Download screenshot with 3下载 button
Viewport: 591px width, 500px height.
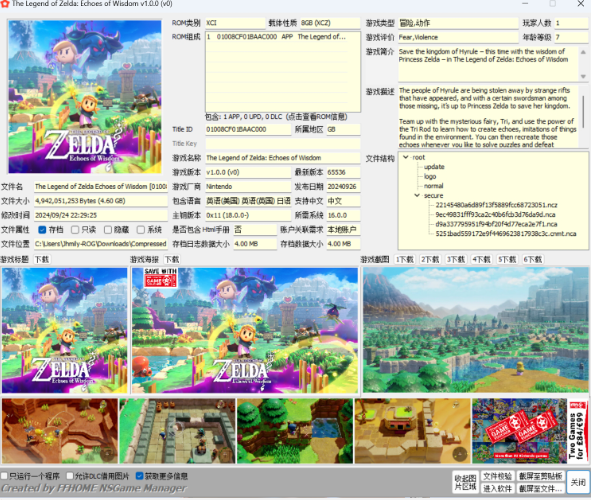[x=456, y=259]
